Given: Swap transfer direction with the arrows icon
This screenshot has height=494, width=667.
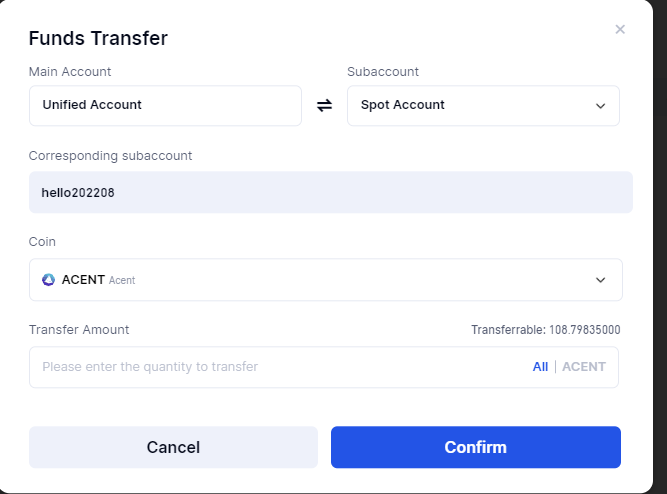Looking at the screenshot, I should [x=324, y=105].
